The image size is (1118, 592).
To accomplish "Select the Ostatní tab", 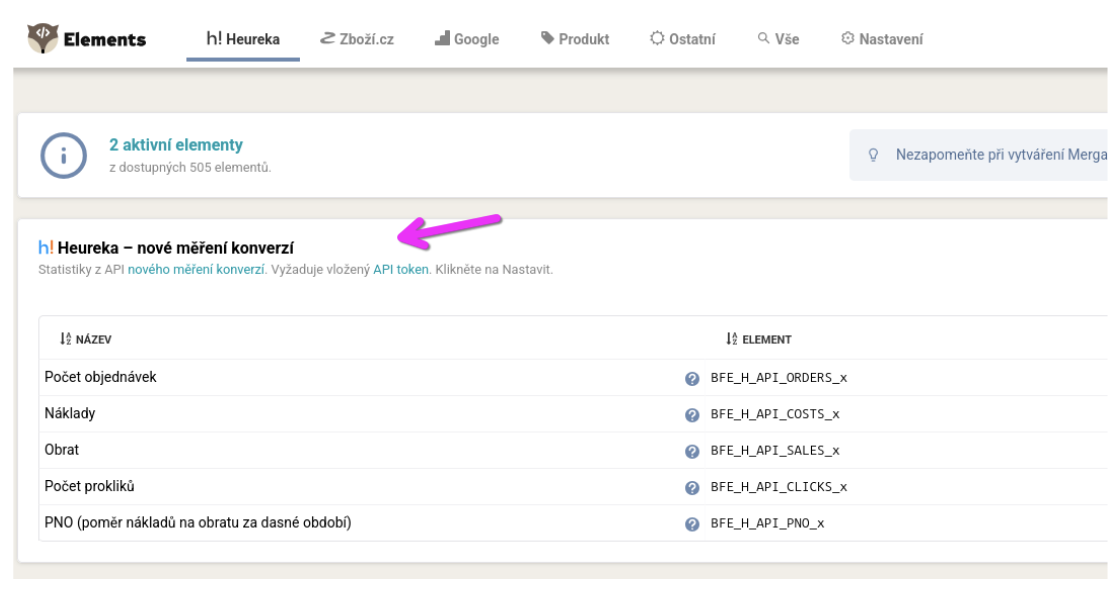I will (682, 40).
